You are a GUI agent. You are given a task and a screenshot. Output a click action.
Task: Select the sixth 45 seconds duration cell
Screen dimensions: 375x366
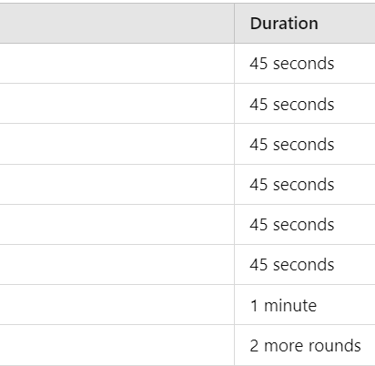pyautogui.click(x=305, y=264)
